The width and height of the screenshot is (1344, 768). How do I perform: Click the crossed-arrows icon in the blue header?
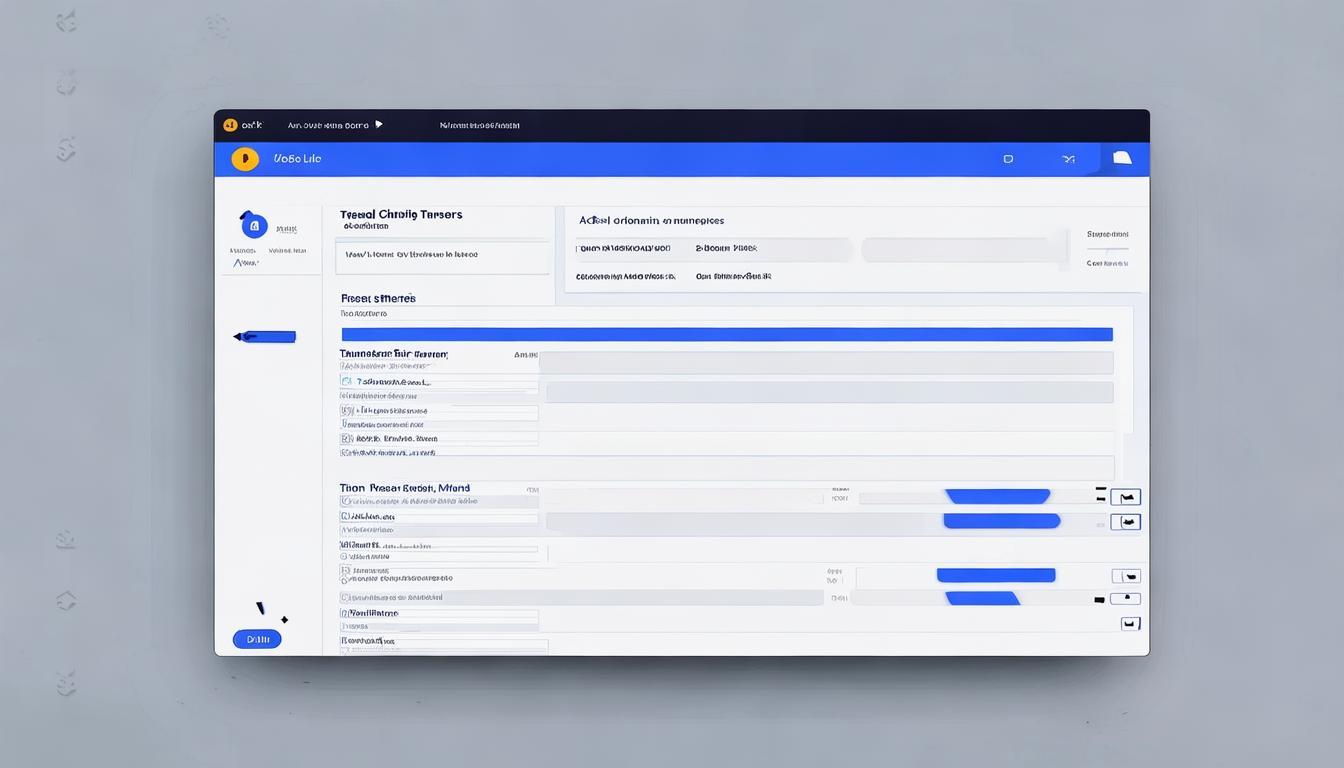click(x=1068, y=159)
